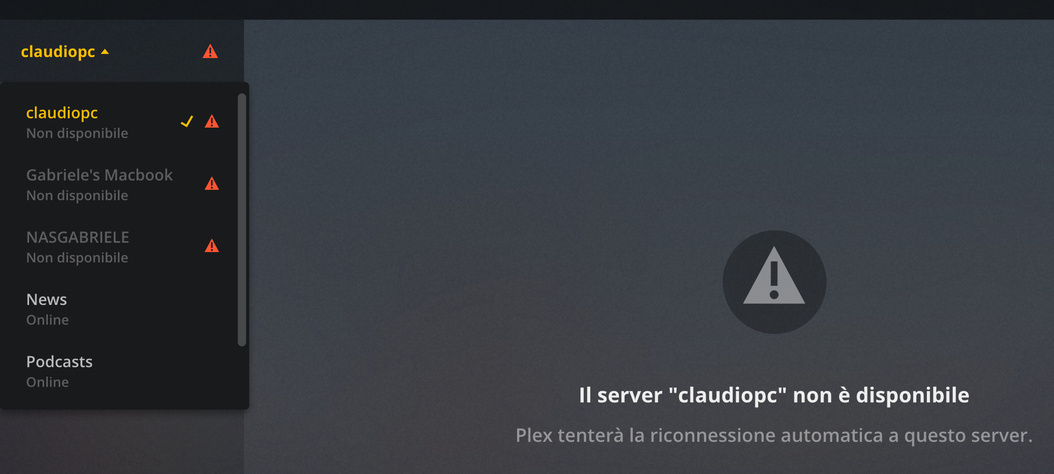Viewport: 1054px width, 474px height.
Task: Click the small caret arrow beside claudiopc
Action: tap(105, 52)
